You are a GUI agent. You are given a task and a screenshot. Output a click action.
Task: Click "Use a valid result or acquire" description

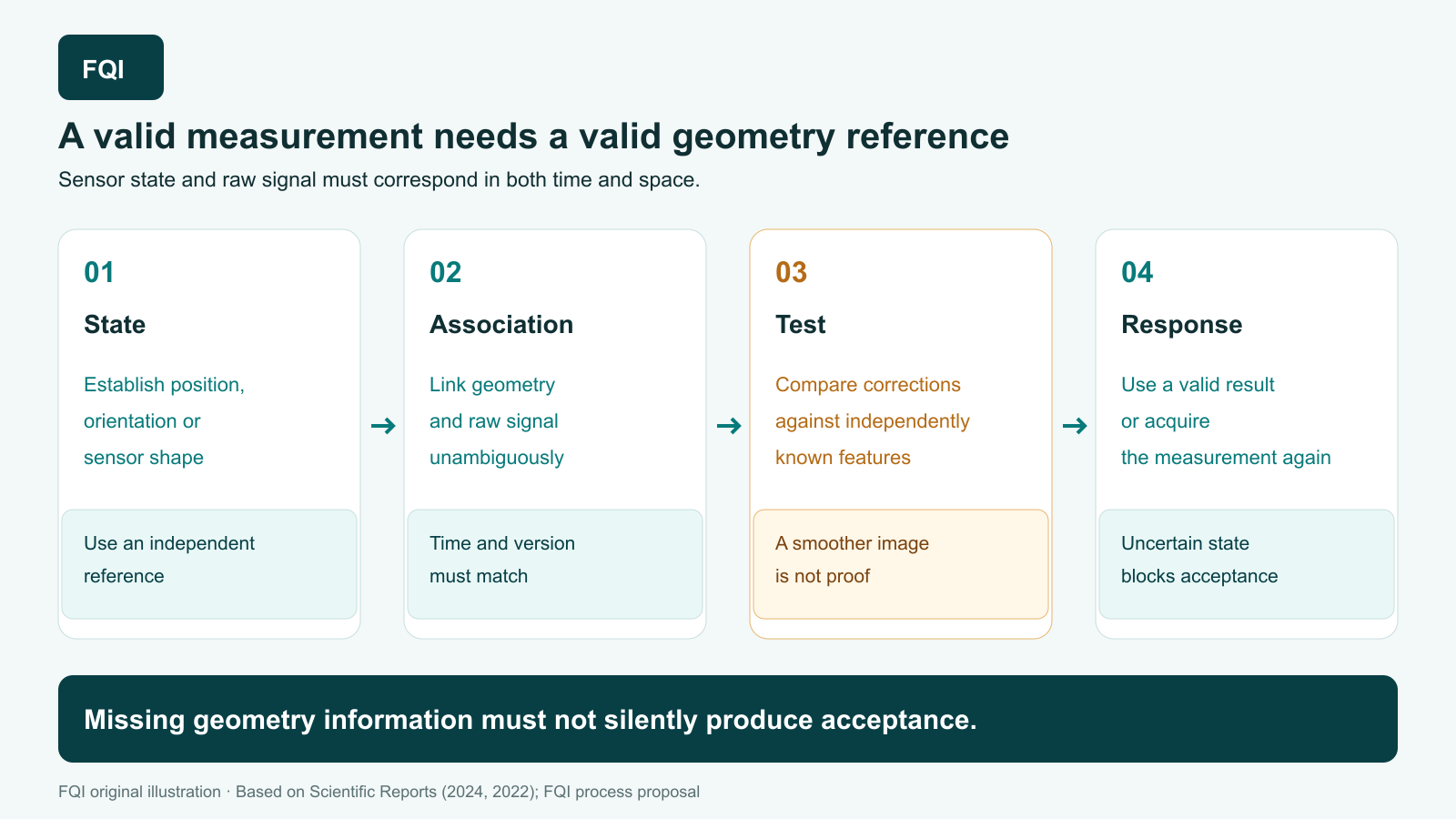pyautogui.click(x=1226, y=421)
